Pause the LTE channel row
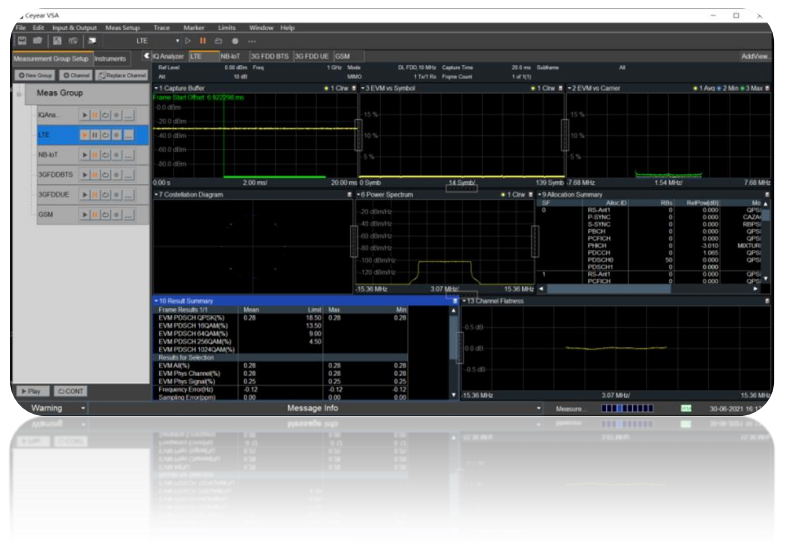The image size is (786, 548). (x=95, y=135)
